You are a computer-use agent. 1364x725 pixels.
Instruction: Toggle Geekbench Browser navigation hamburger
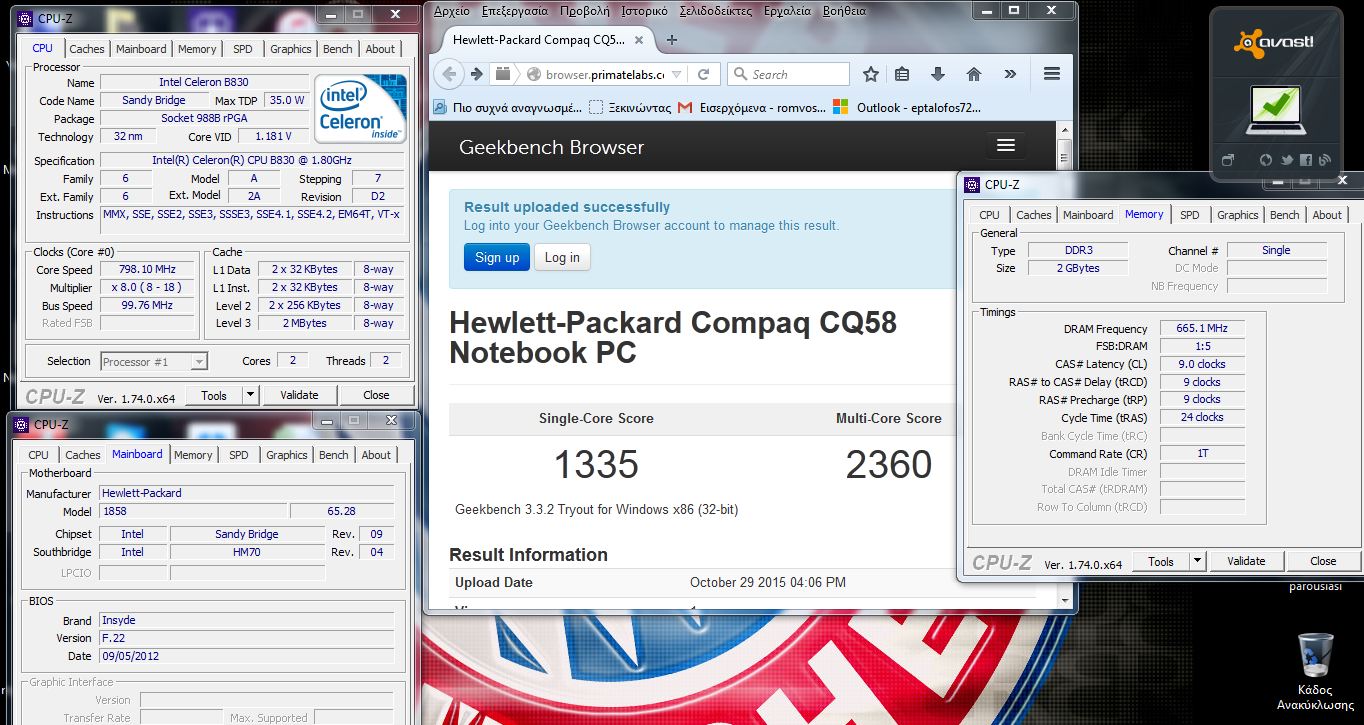pos(1006,146)
